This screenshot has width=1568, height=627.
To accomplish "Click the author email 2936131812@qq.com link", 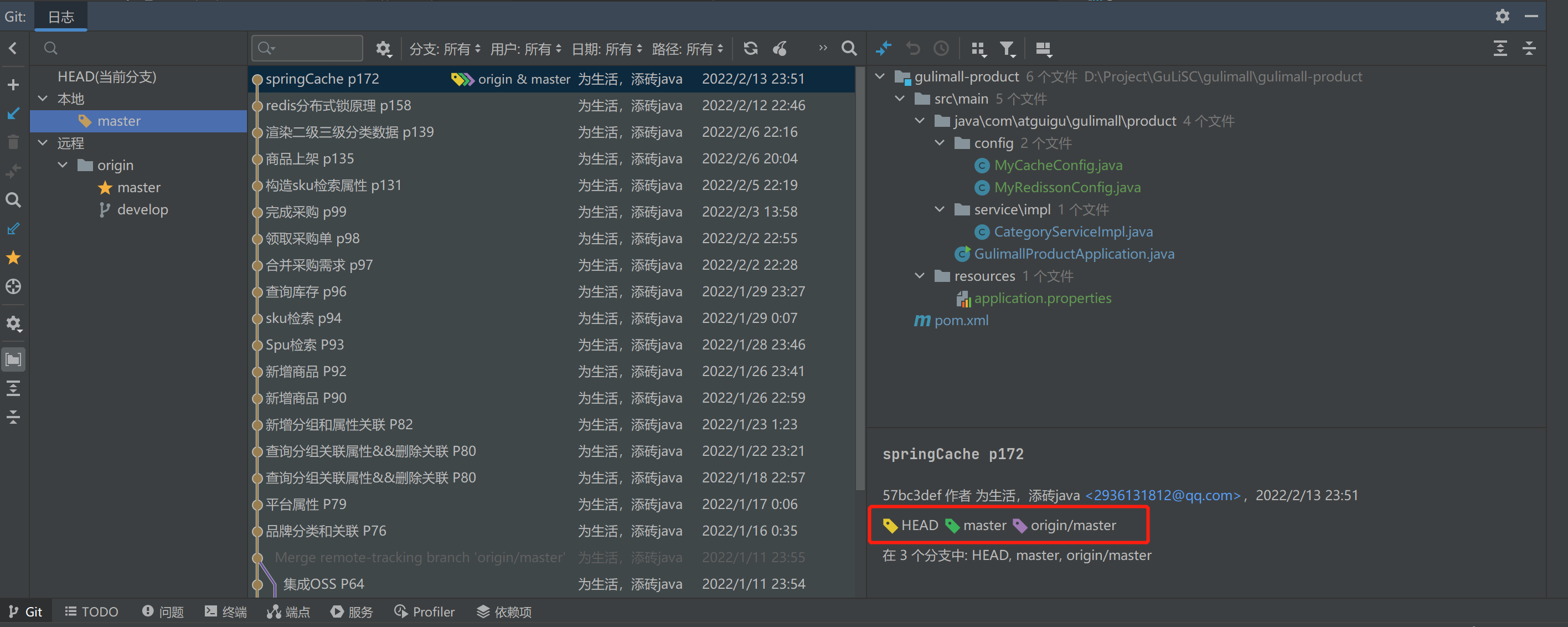I will tap(1163, 496).
